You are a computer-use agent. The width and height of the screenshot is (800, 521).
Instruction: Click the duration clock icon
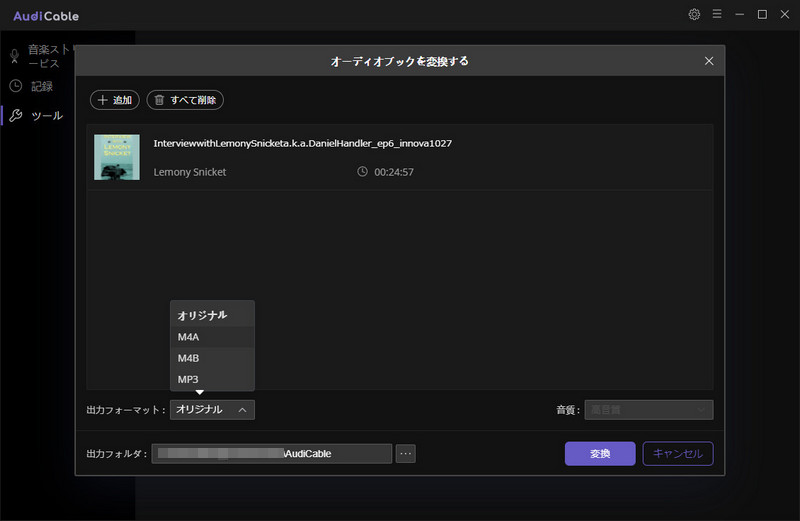click(x=362, y=171)
